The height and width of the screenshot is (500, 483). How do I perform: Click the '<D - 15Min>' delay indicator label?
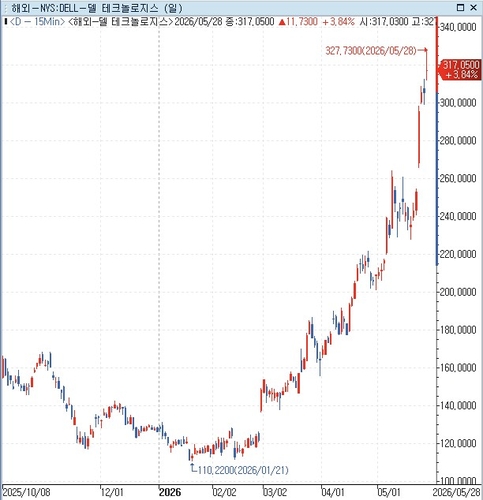[x=37, y=22]
